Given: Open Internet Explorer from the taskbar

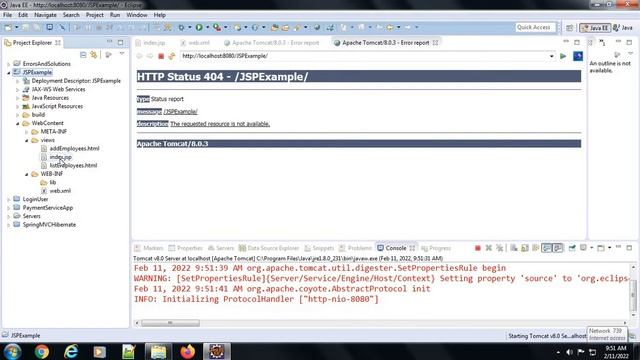Looking at the screenshot, I should [71, 351].
